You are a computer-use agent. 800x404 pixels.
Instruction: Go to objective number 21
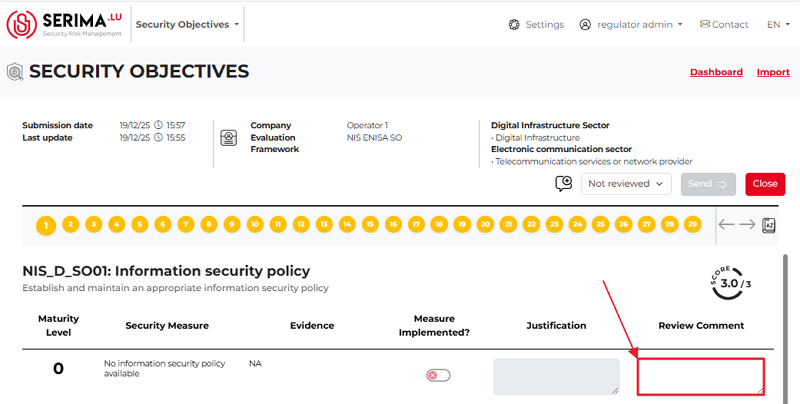click(508, 224)
